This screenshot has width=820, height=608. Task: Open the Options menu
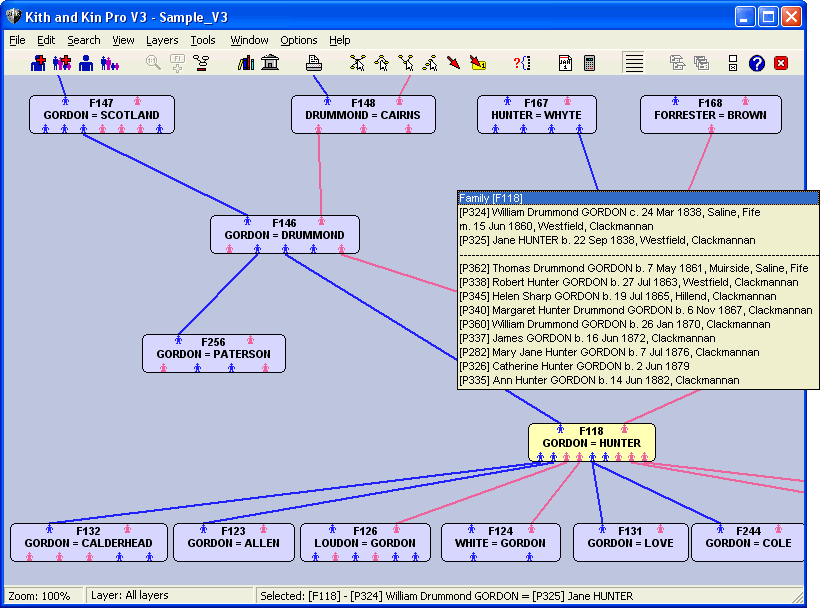pos(298,40)
